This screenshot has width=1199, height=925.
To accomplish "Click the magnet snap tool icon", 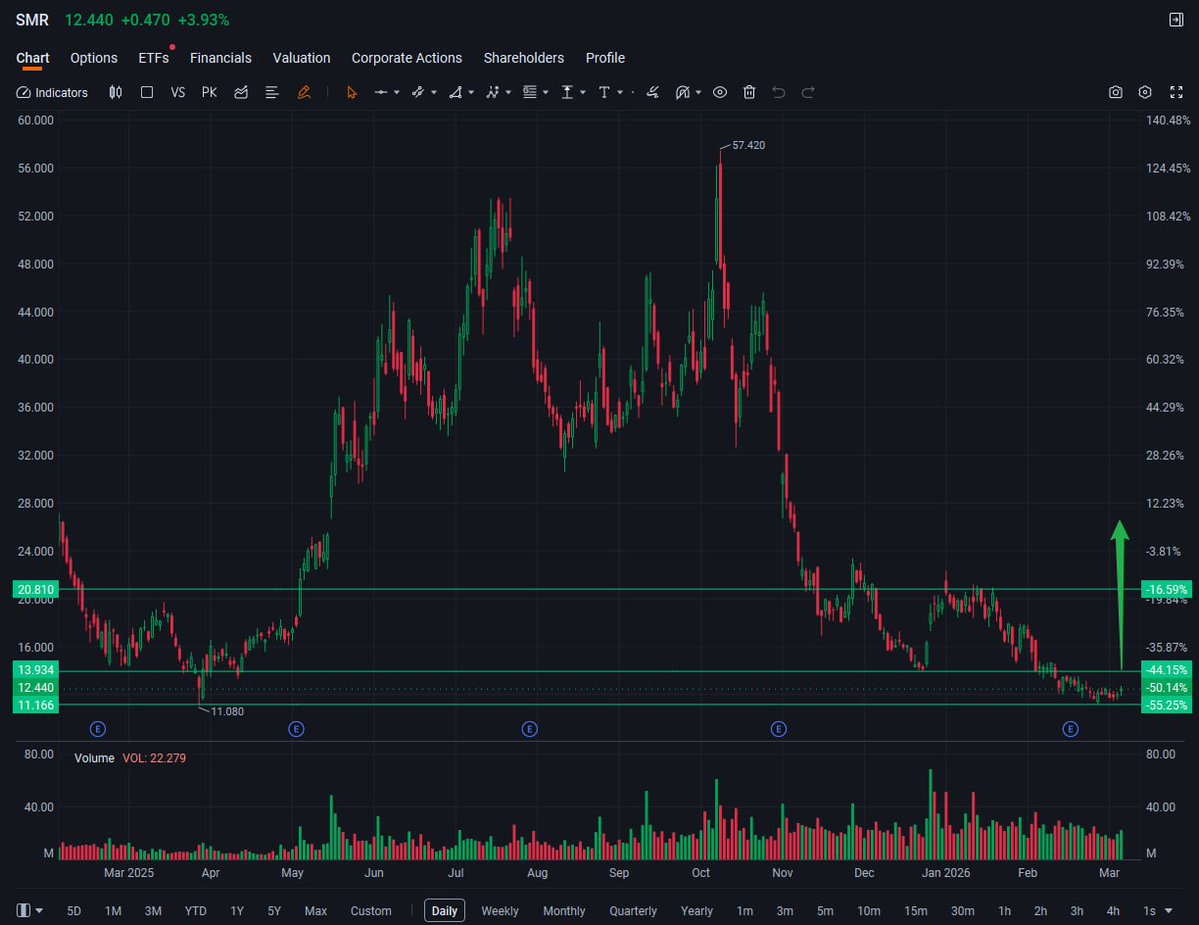I will point(682,92).
